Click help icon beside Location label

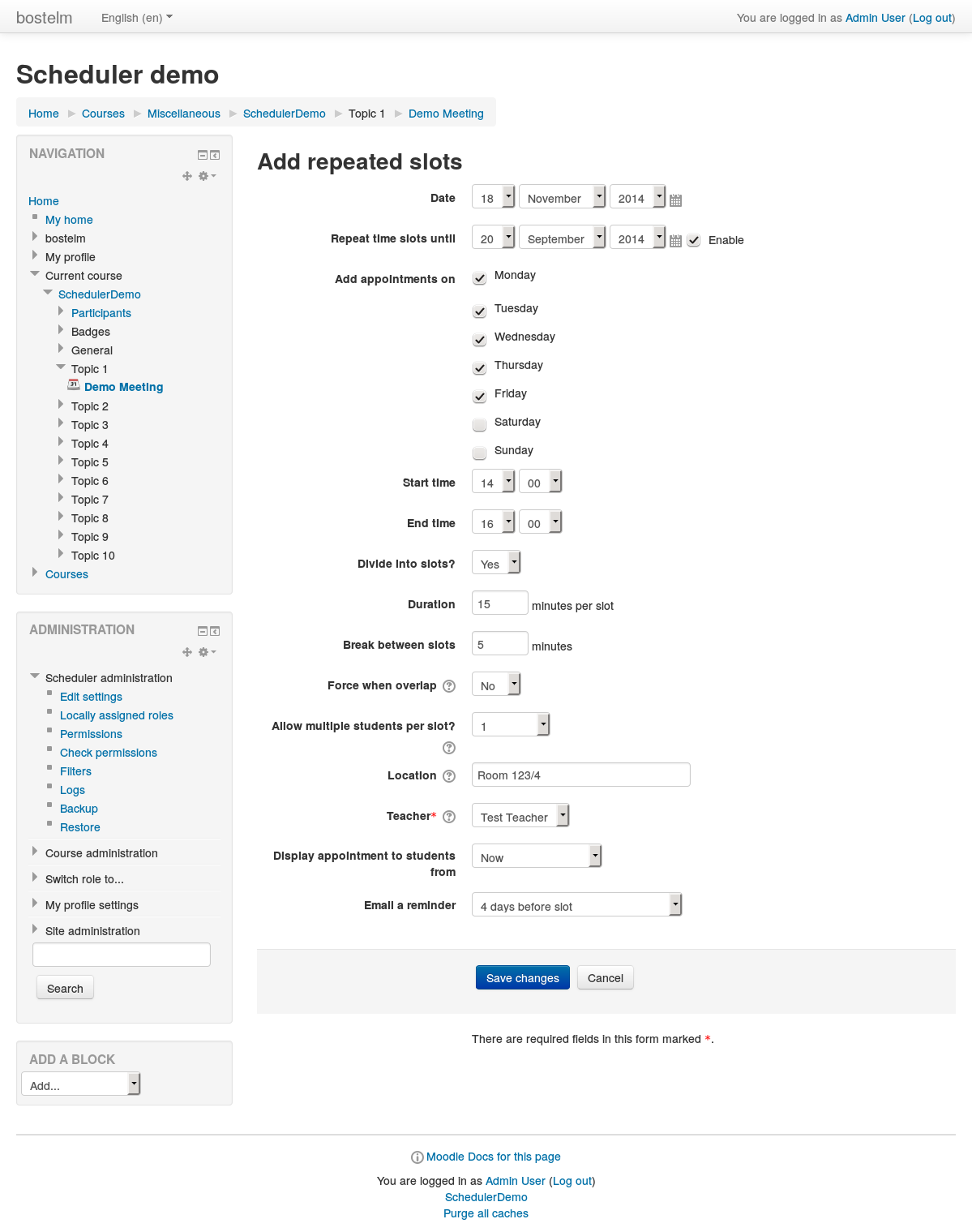click(x=449, y=776)
